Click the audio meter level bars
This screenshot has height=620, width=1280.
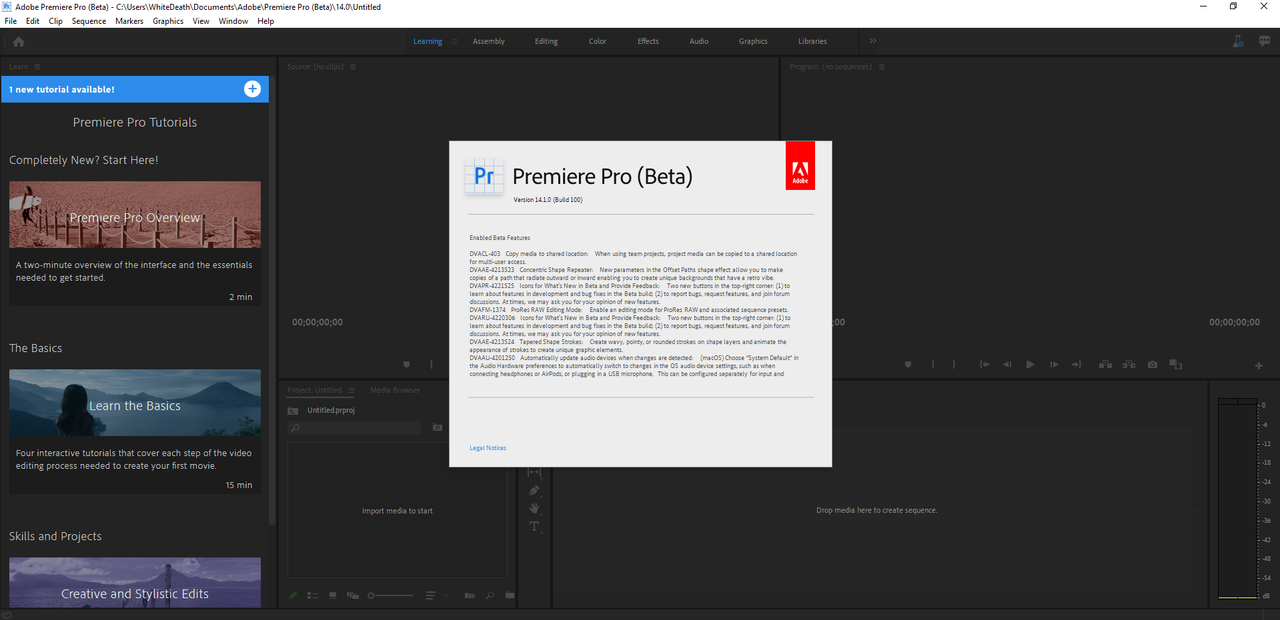(1237, 498)
